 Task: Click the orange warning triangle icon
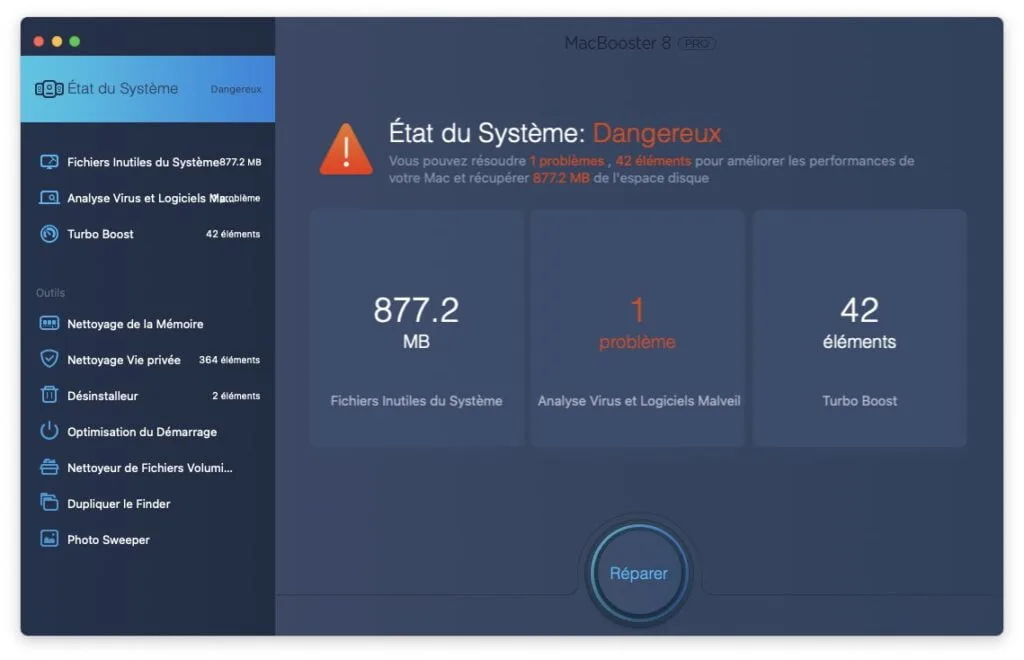346,149
